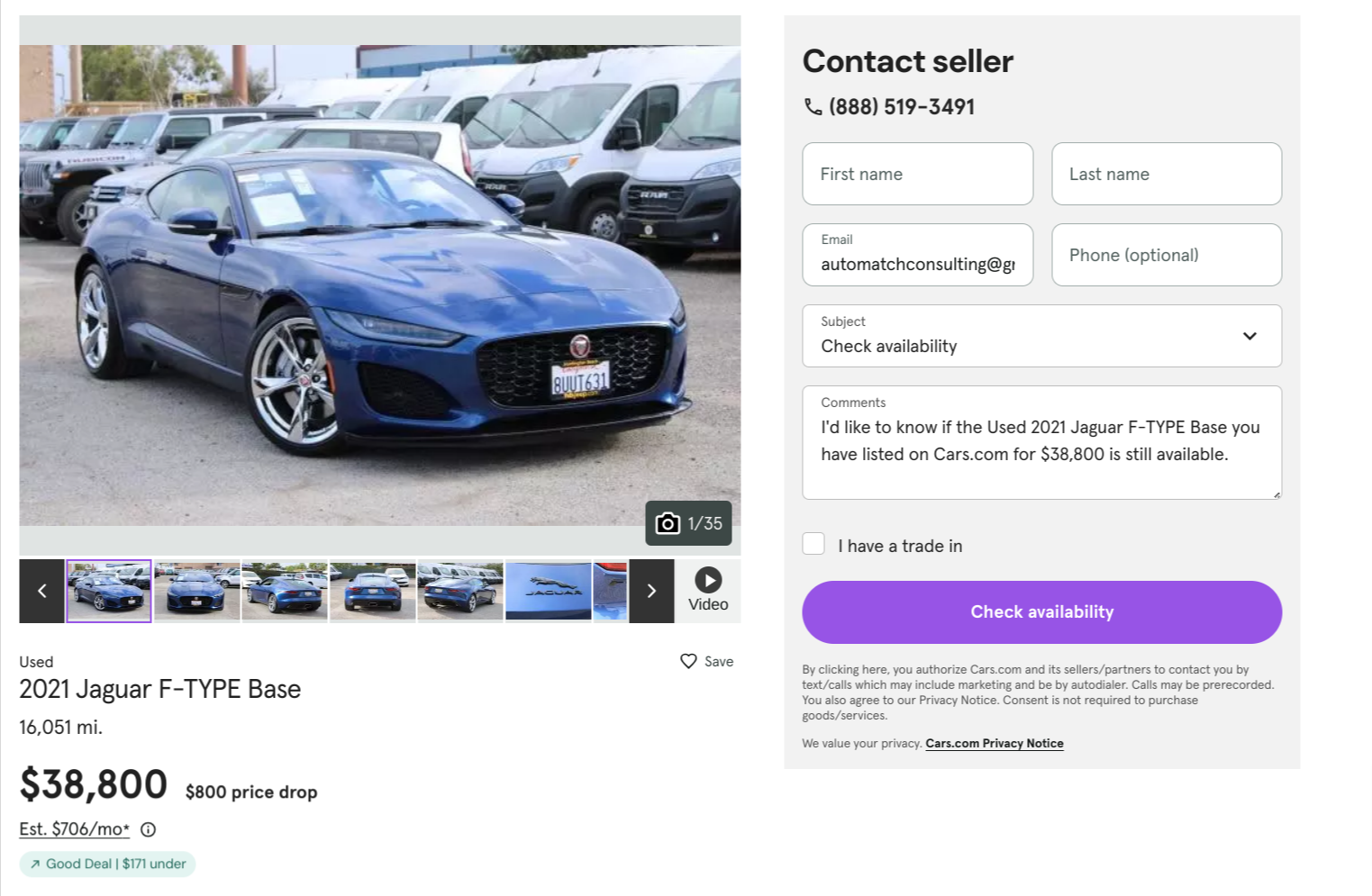Click the phone icon next to seller number
The width and height of the screenshot is (1372, 896).
pyautogui.click(x=813, y=107)
